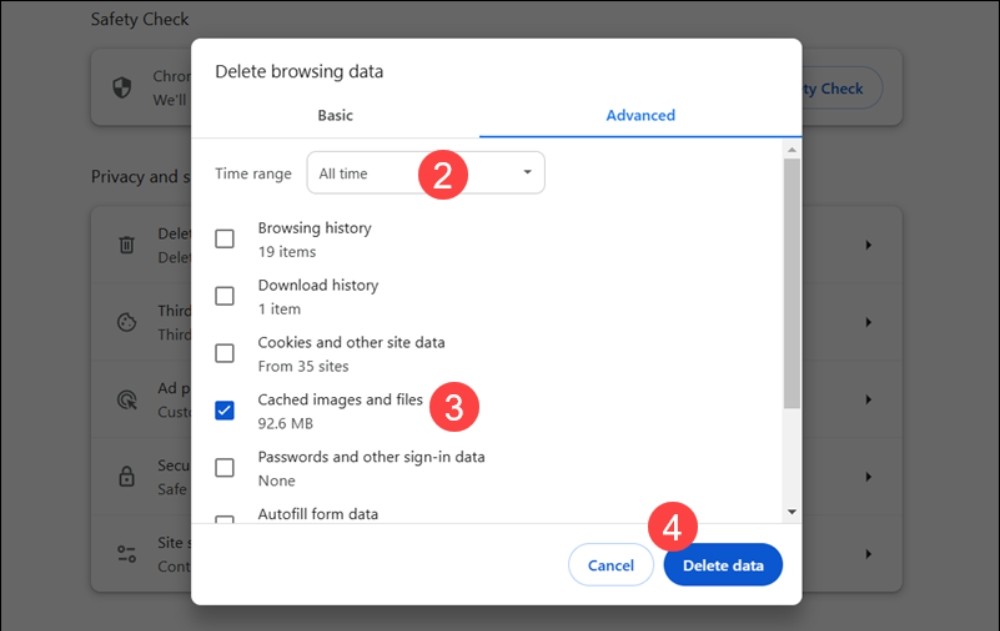Image resolution: width=1000 pixels, height=631 pixels.
Task: Click the Autofill form data label
Action: (x=318, y=514)
